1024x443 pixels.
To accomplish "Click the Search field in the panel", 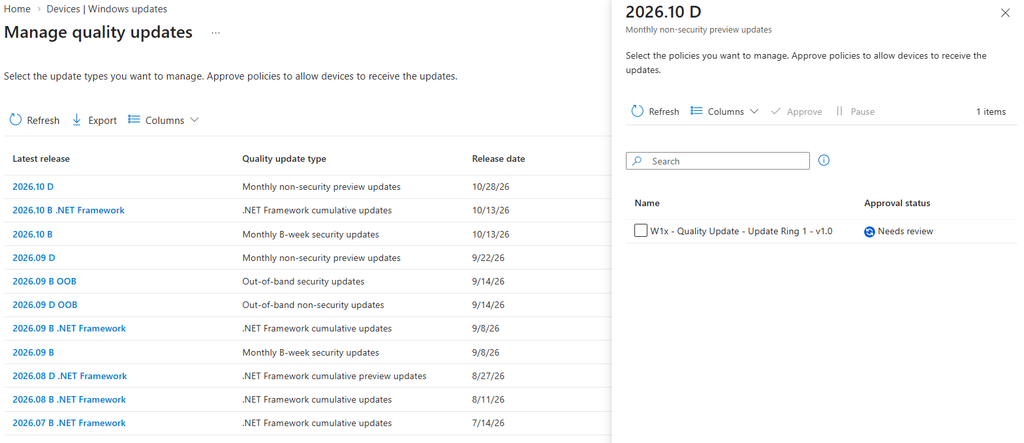I will (718, 161).
